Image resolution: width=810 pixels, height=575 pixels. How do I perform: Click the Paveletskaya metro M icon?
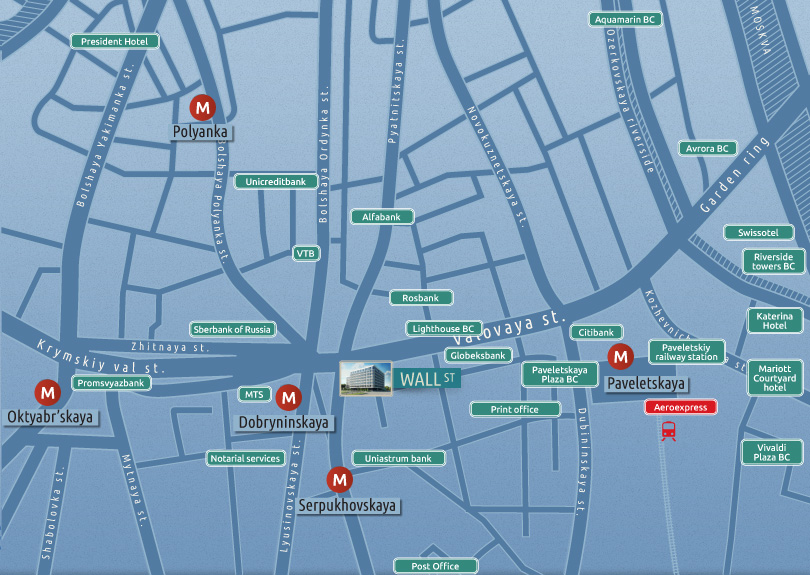point(620,356)
